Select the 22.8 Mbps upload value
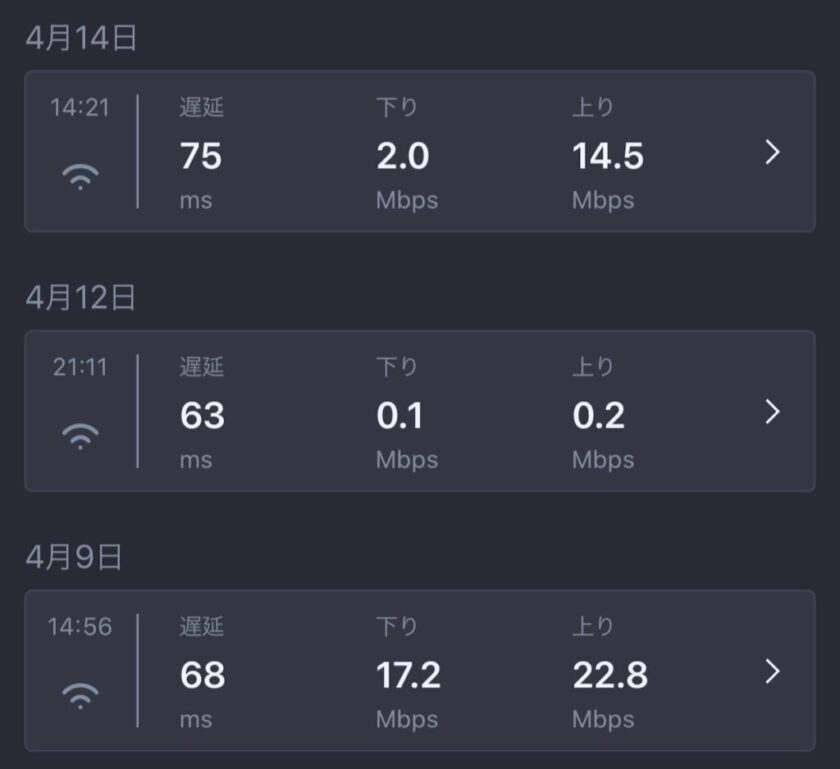This screenshot has width=840, height=769. click(610, 675)
